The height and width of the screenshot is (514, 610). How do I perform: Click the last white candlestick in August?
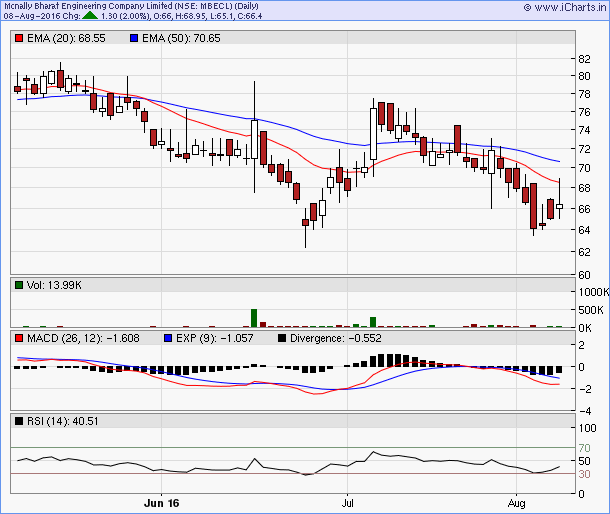click(559, 206)
